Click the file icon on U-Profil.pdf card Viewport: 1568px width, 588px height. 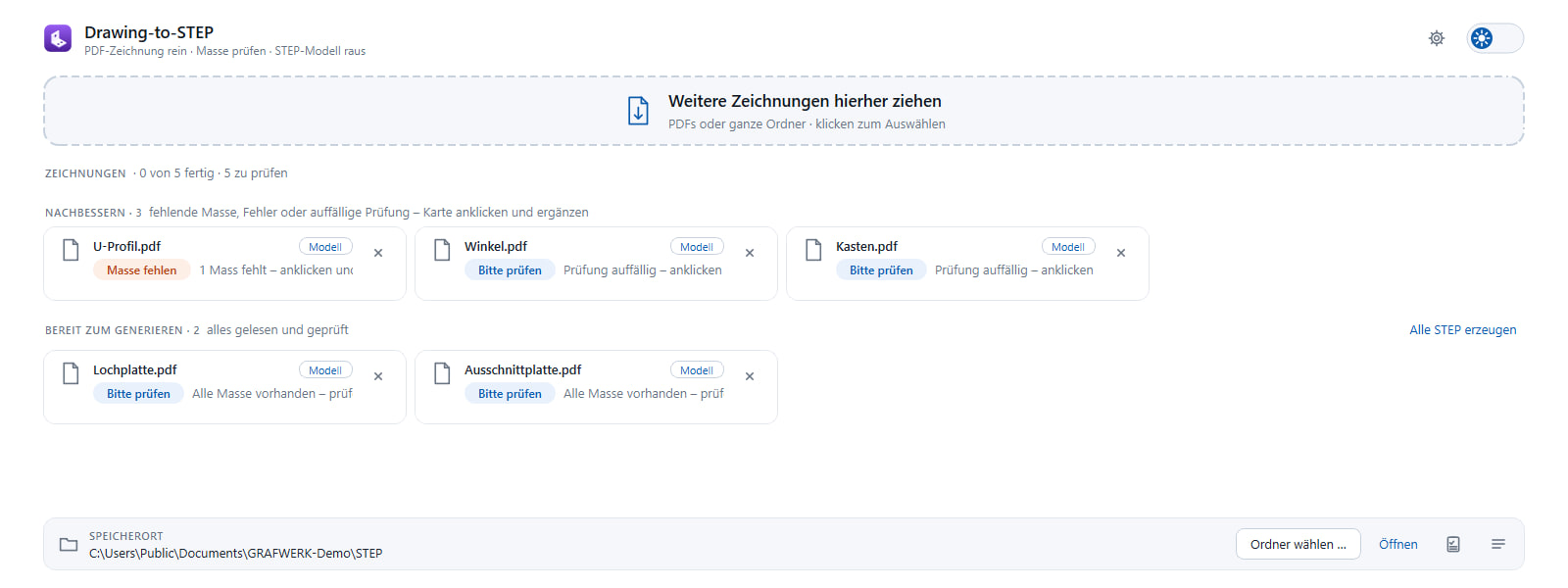pyautogui.click(x=71, y=250)
